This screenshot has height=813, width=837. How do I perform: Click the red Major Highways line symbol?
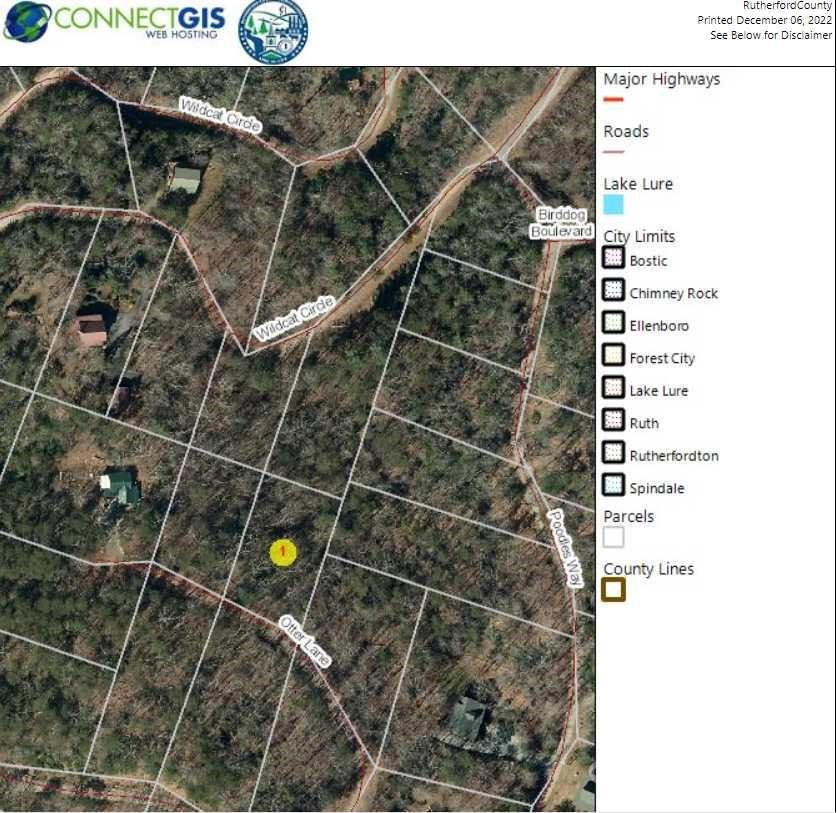(x=614, y=100)
